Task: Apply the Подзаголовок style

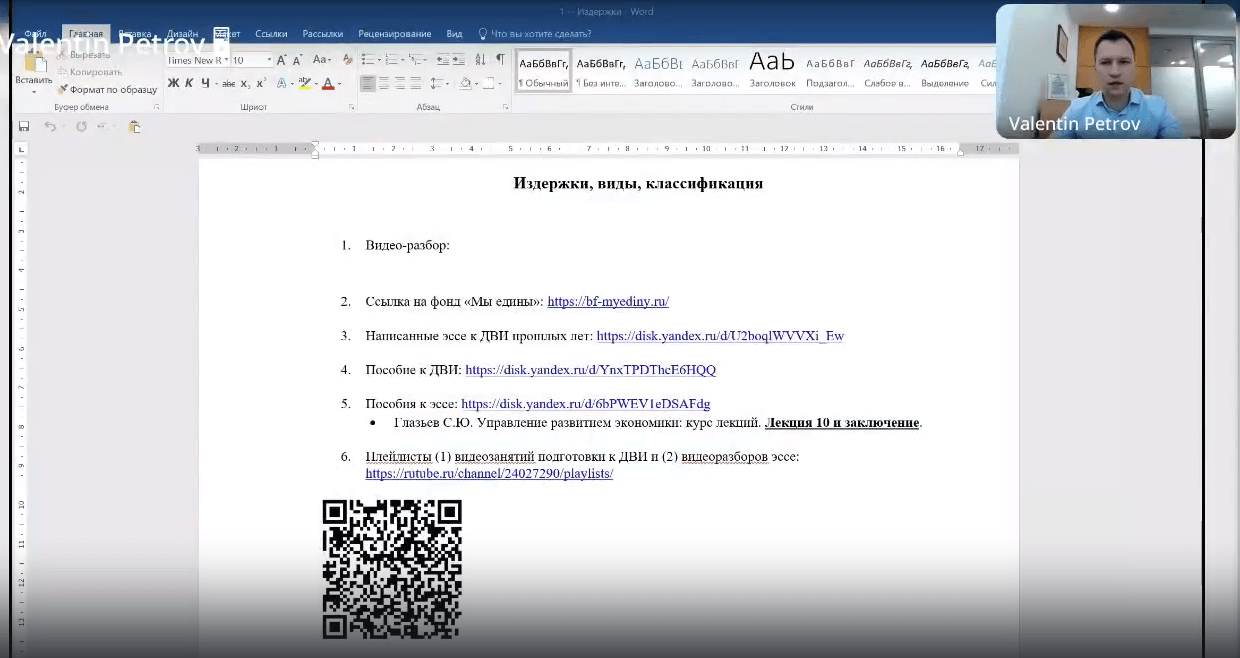Action: (830, 70)
